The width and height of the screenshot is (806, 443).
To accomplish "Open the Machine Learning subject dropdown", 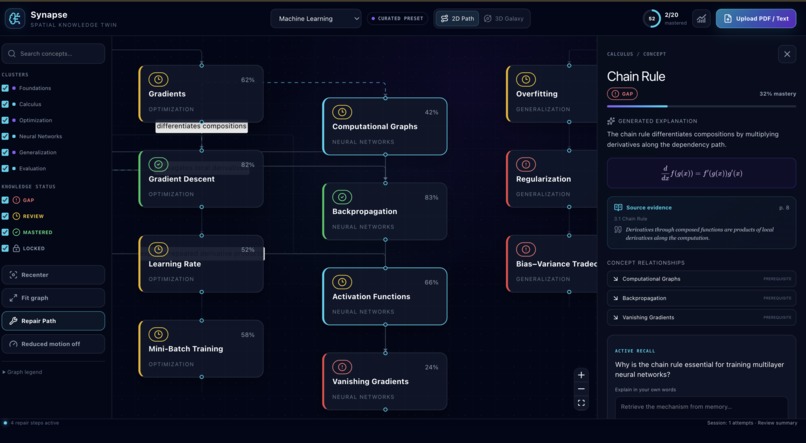I will (316, 19).
